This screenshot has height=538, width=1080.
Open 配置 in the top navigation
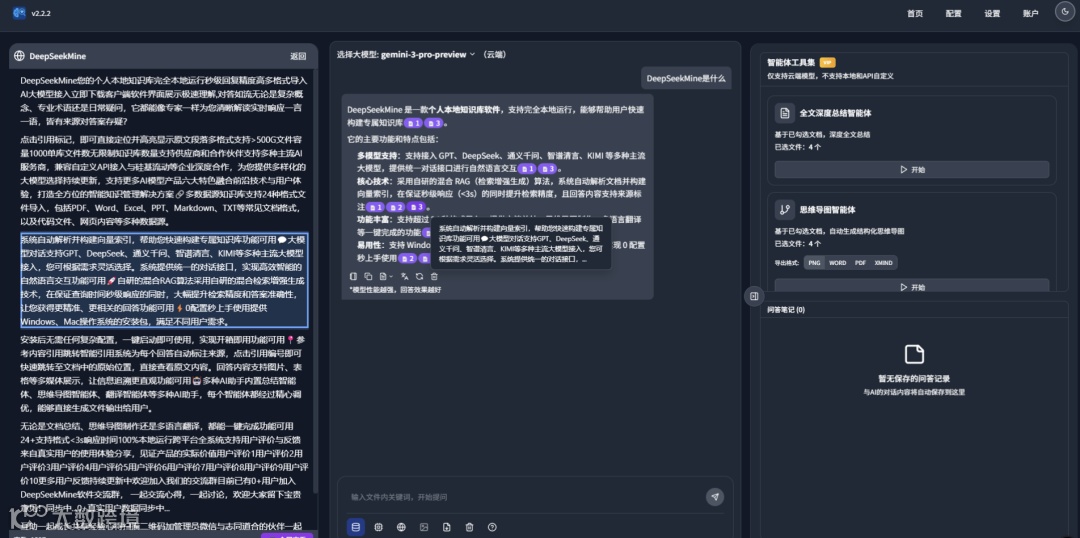pos(953,14)
